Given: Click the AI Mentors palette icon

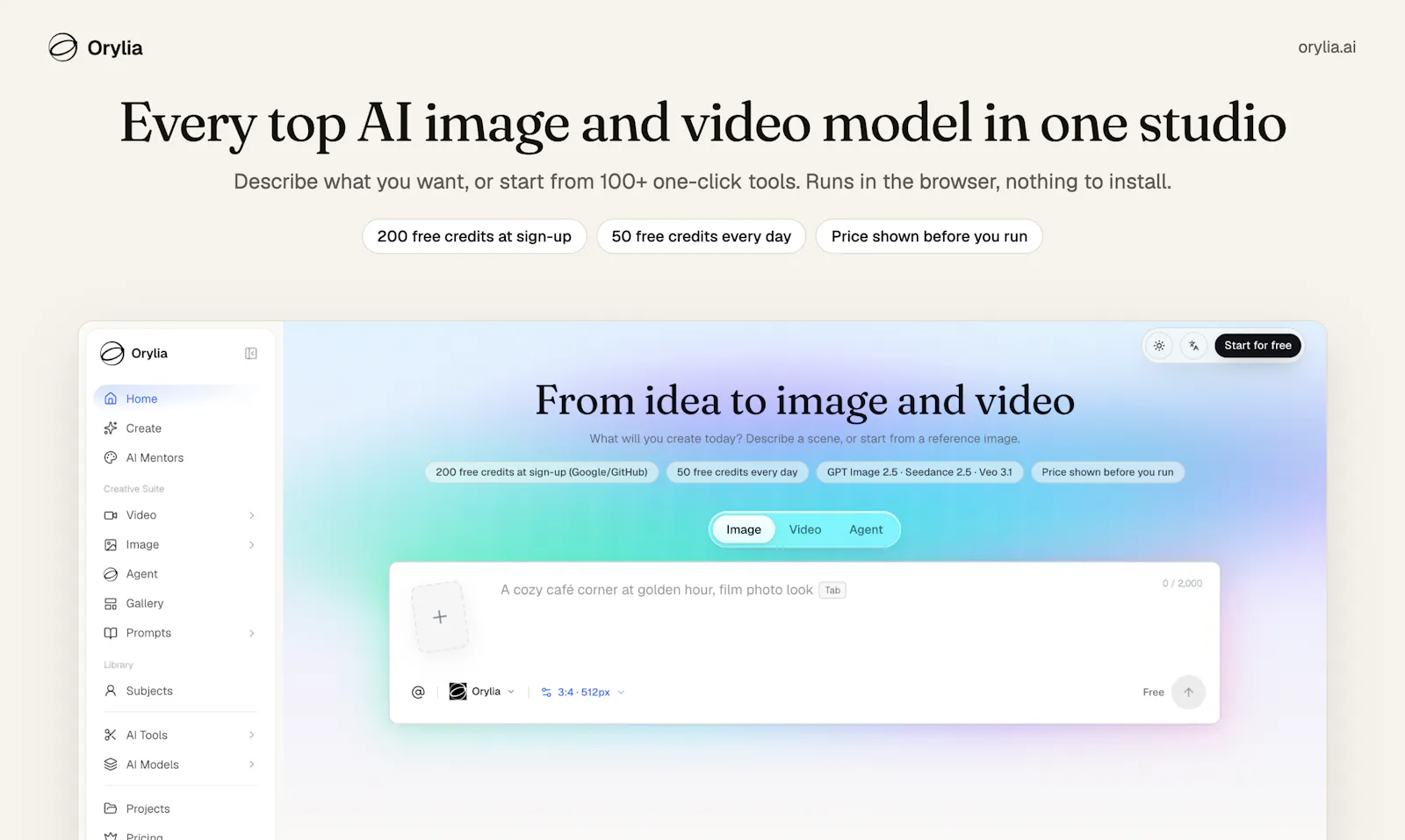Looking at the screenshot, I should [111, 458].
